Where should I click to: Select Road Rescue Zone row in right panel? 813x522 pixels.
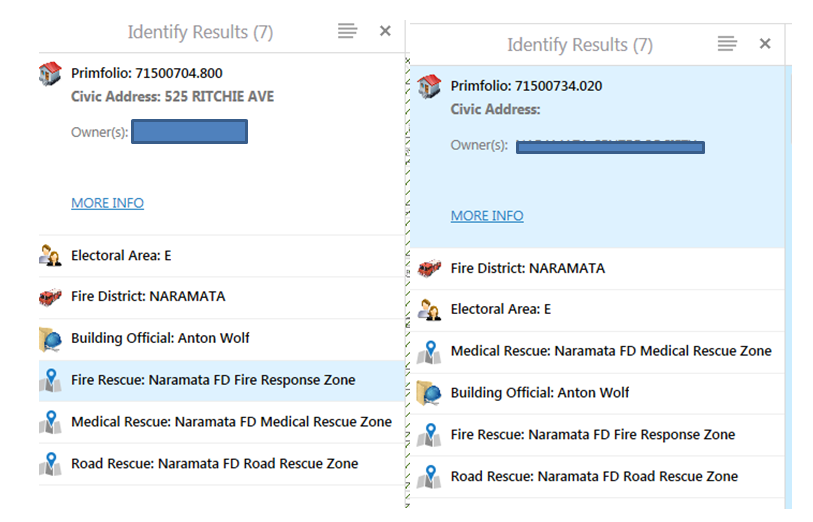pyautogui.click(x=597, y=477)
